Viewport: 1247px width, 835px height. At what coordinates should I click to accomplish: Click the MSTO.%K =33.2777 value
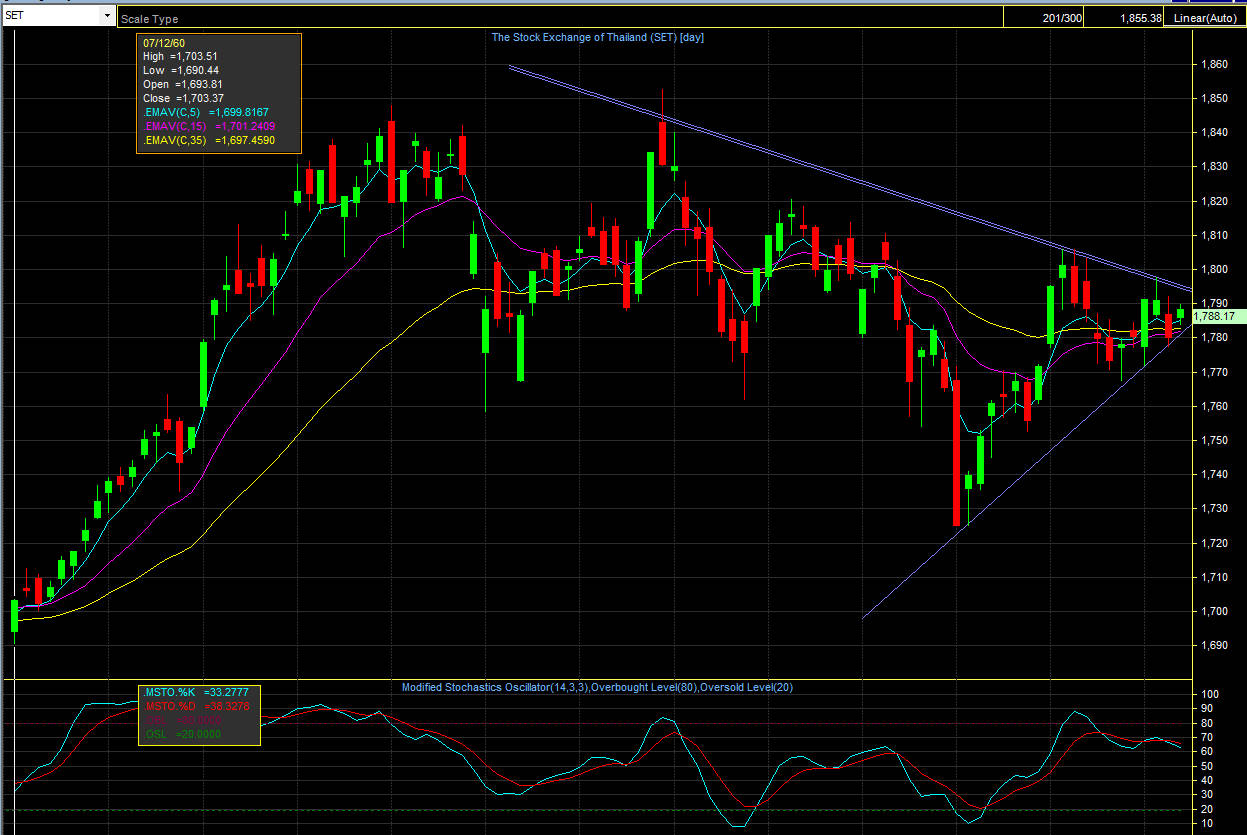pos(196,692)
